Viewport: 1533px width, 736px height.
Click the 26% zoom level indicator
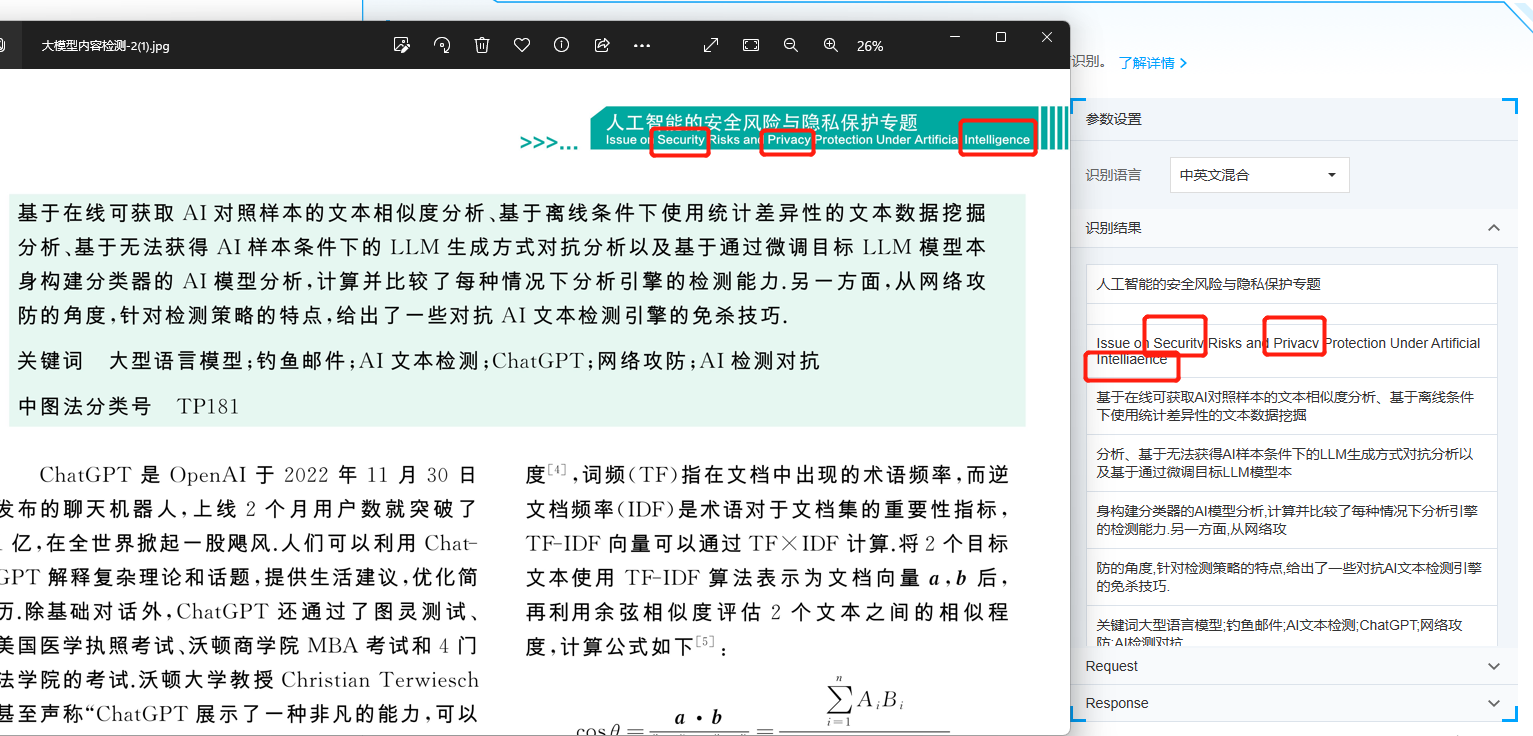(870, 46)
